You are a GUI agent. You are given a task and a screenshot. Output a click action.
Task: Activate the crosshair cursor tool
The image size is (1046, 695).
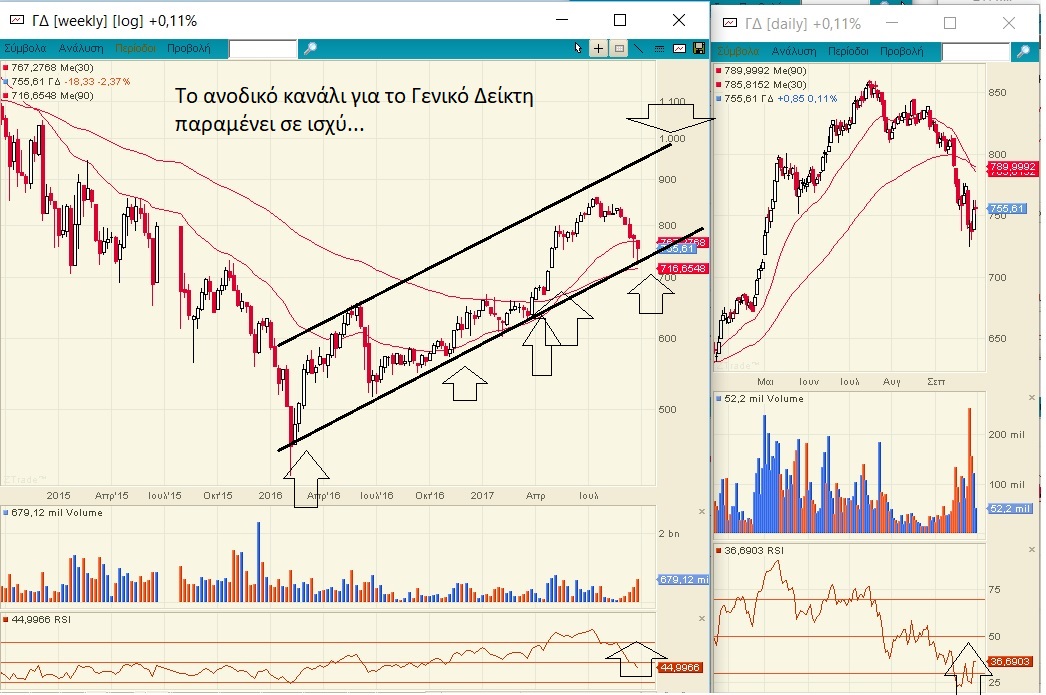(599, 48)
